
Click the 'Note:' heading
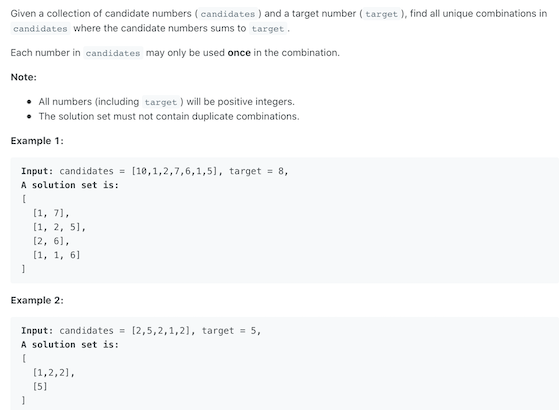[24, 77]
